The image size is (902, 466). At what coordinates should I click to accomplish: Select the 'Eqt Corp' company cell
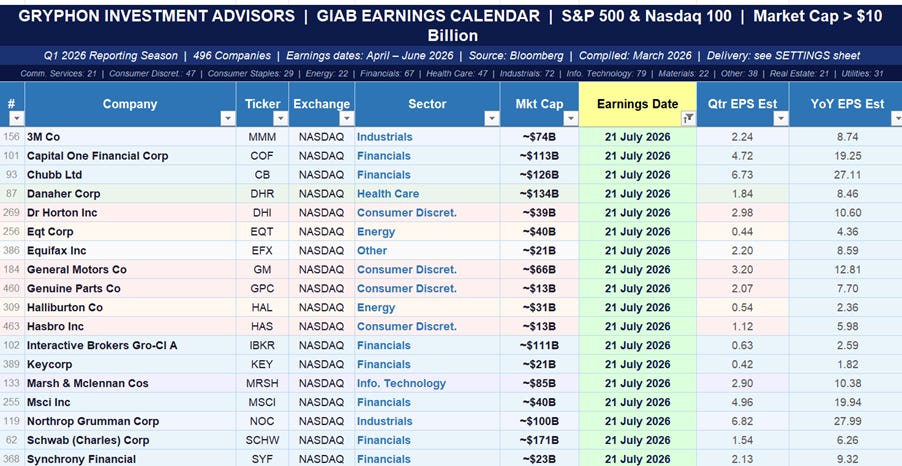(130, 232)
